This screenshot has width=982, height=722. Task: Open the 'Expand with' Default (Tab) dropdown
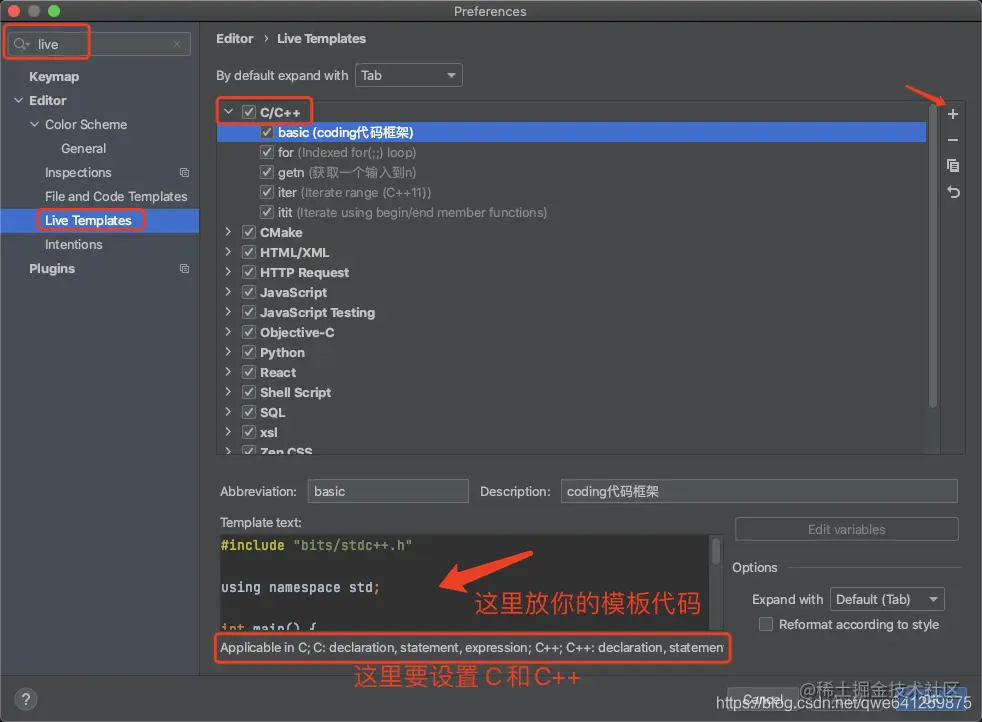[x=887, y=599]
